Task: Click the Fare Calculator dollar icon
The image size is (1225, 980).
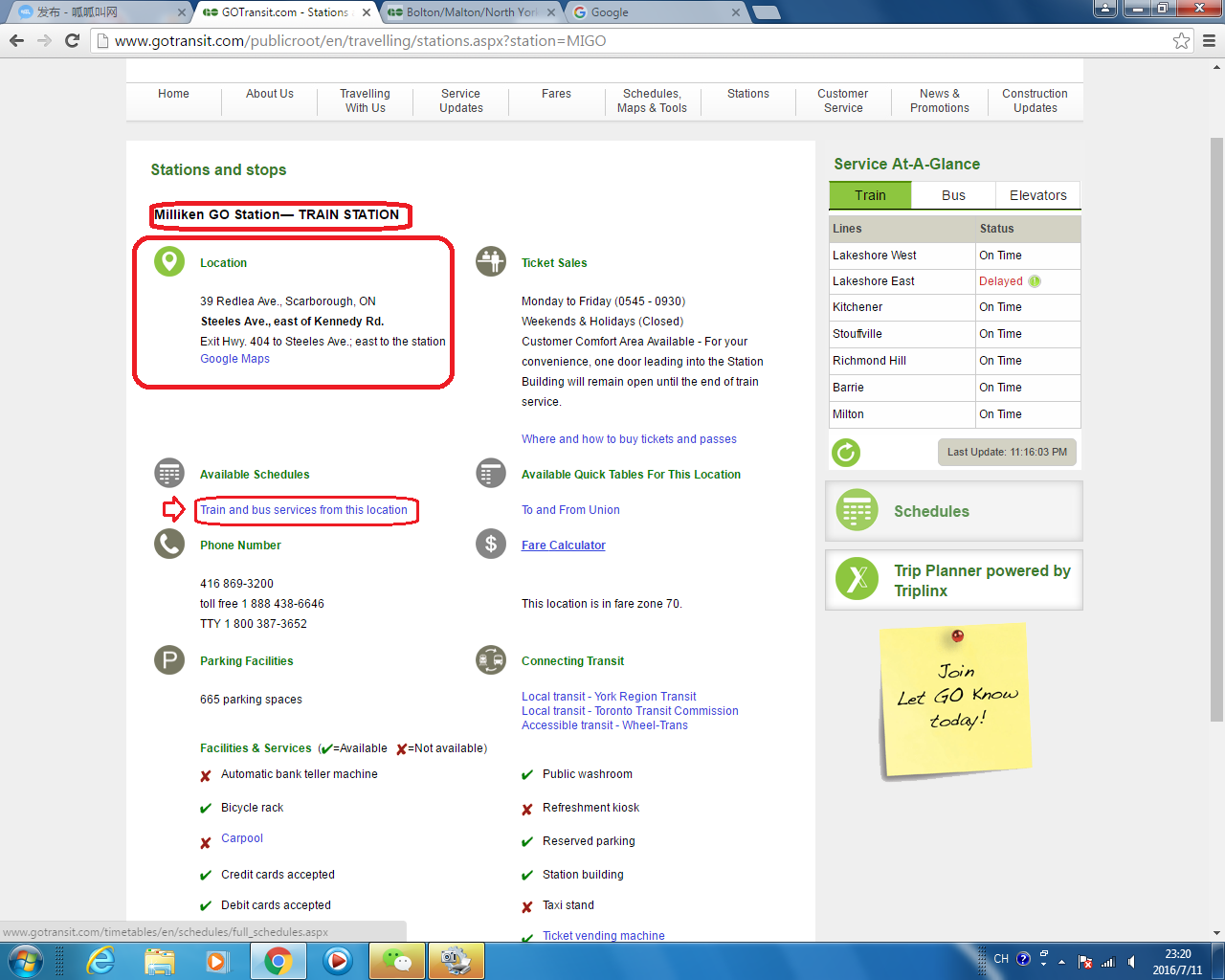Action: coord(491,544)
